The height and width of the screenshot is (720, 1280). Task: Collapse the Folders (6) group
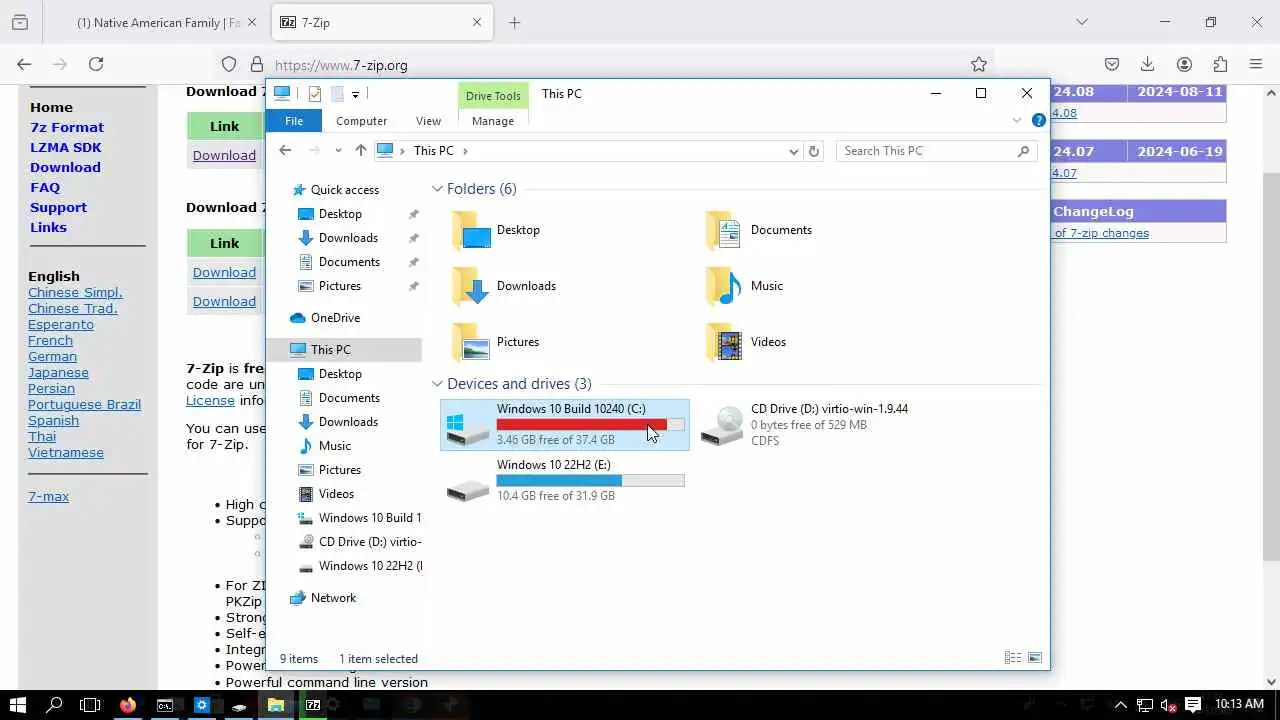[437, 189]
